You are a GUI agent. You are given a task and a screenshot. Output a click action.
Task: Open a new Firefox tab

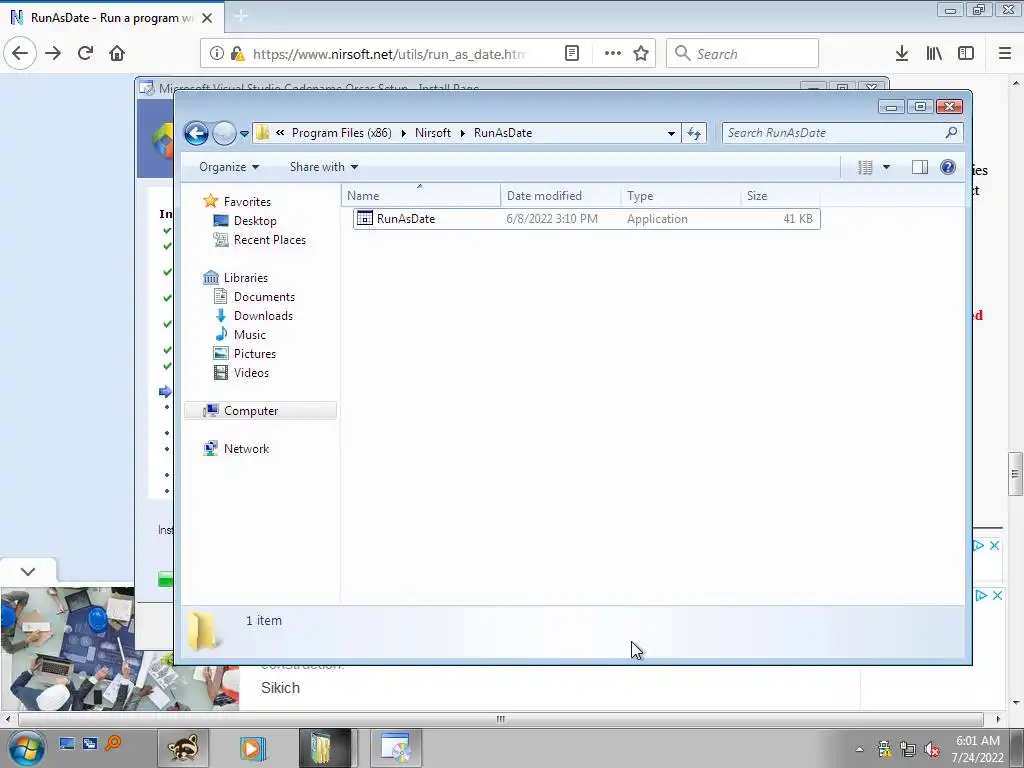tap(241, 17)
